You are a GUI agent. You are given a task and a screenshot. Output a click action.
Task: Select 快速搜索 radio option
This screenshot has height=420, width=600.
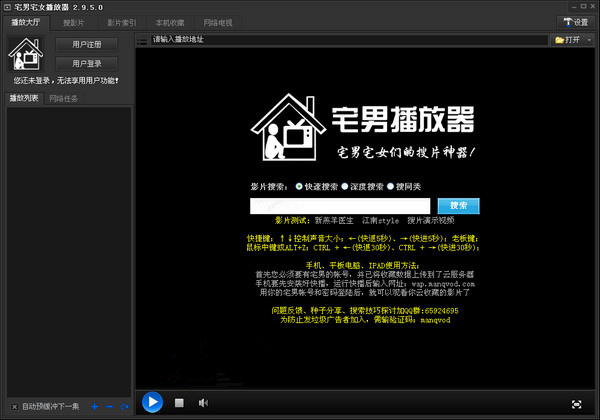pyautogui.click(x=299, y=186)
